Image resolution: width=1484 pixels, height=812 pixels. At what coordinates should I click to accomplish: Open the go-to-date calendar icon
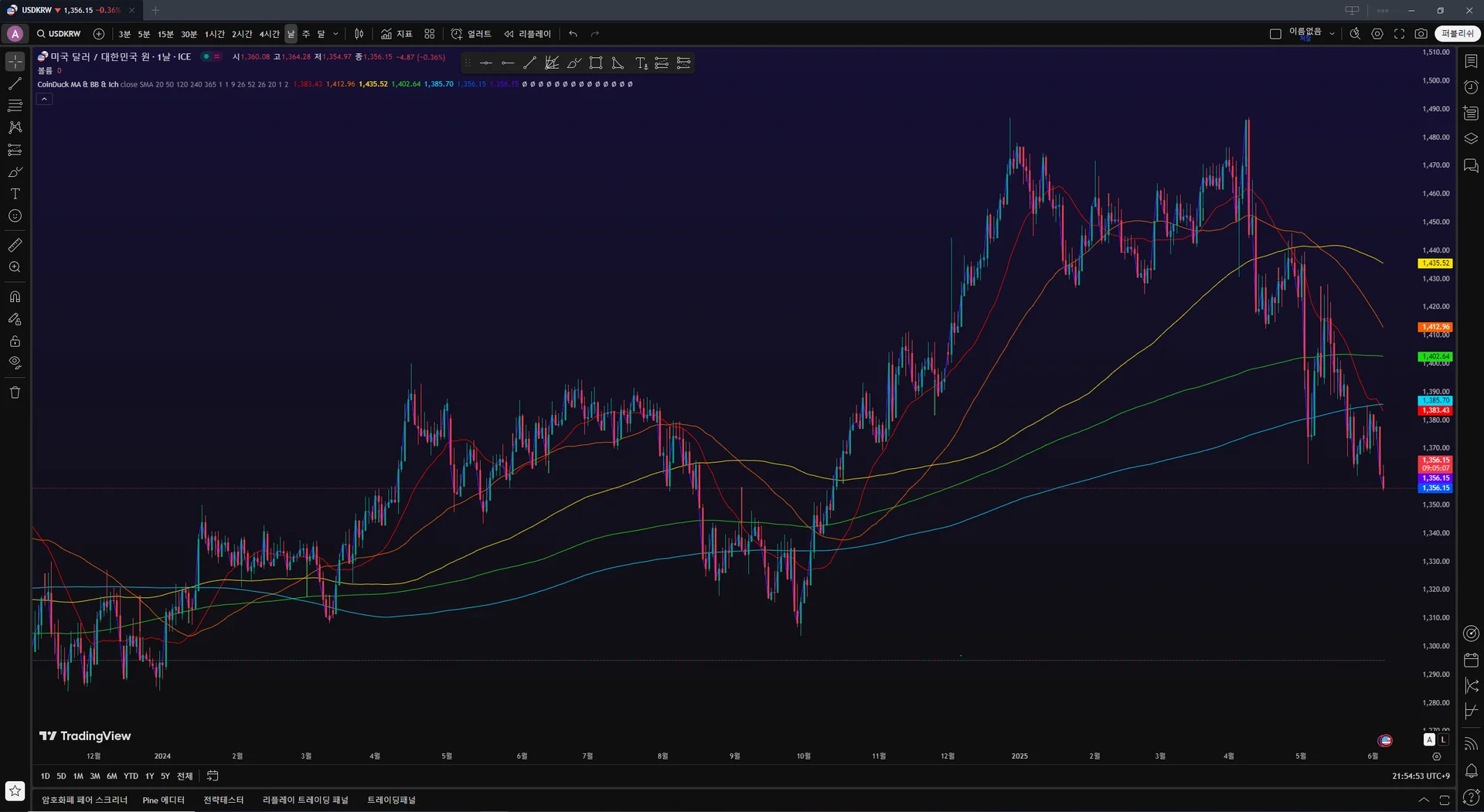213,776
